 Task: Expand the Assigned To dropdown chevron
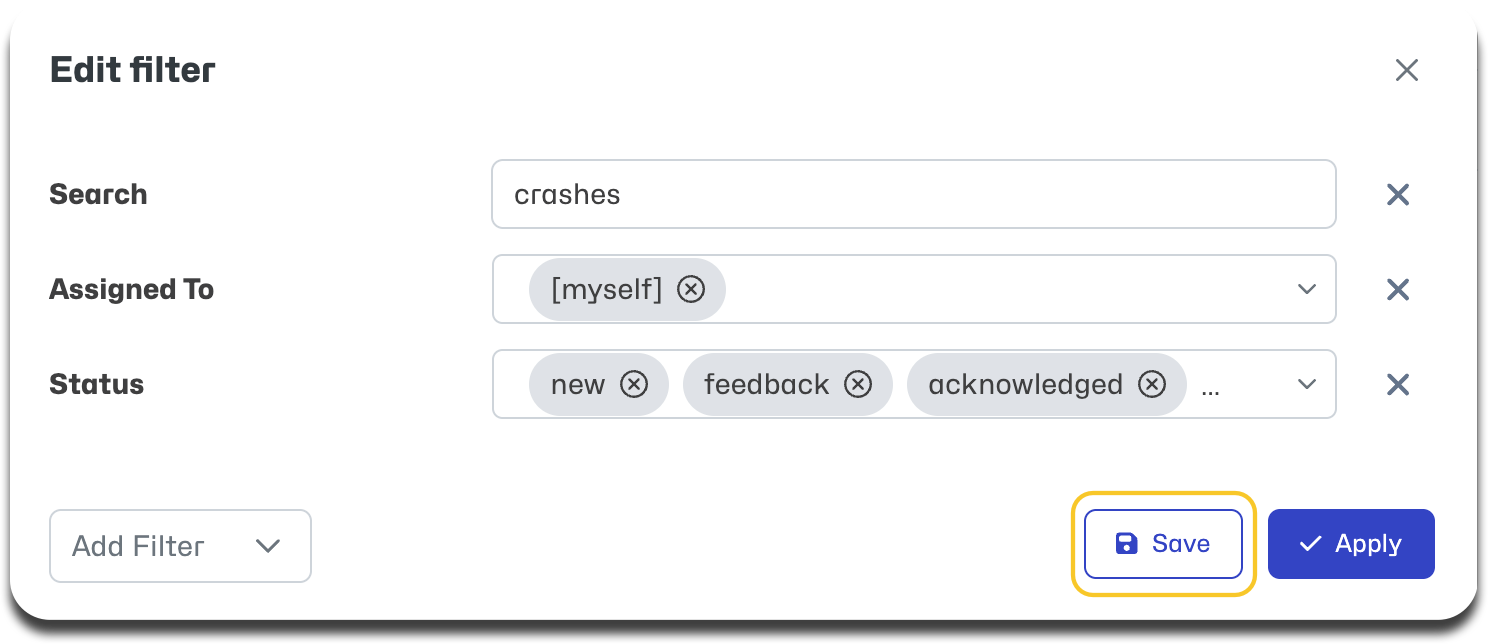pyautogui.click(x=1306, y=290)
